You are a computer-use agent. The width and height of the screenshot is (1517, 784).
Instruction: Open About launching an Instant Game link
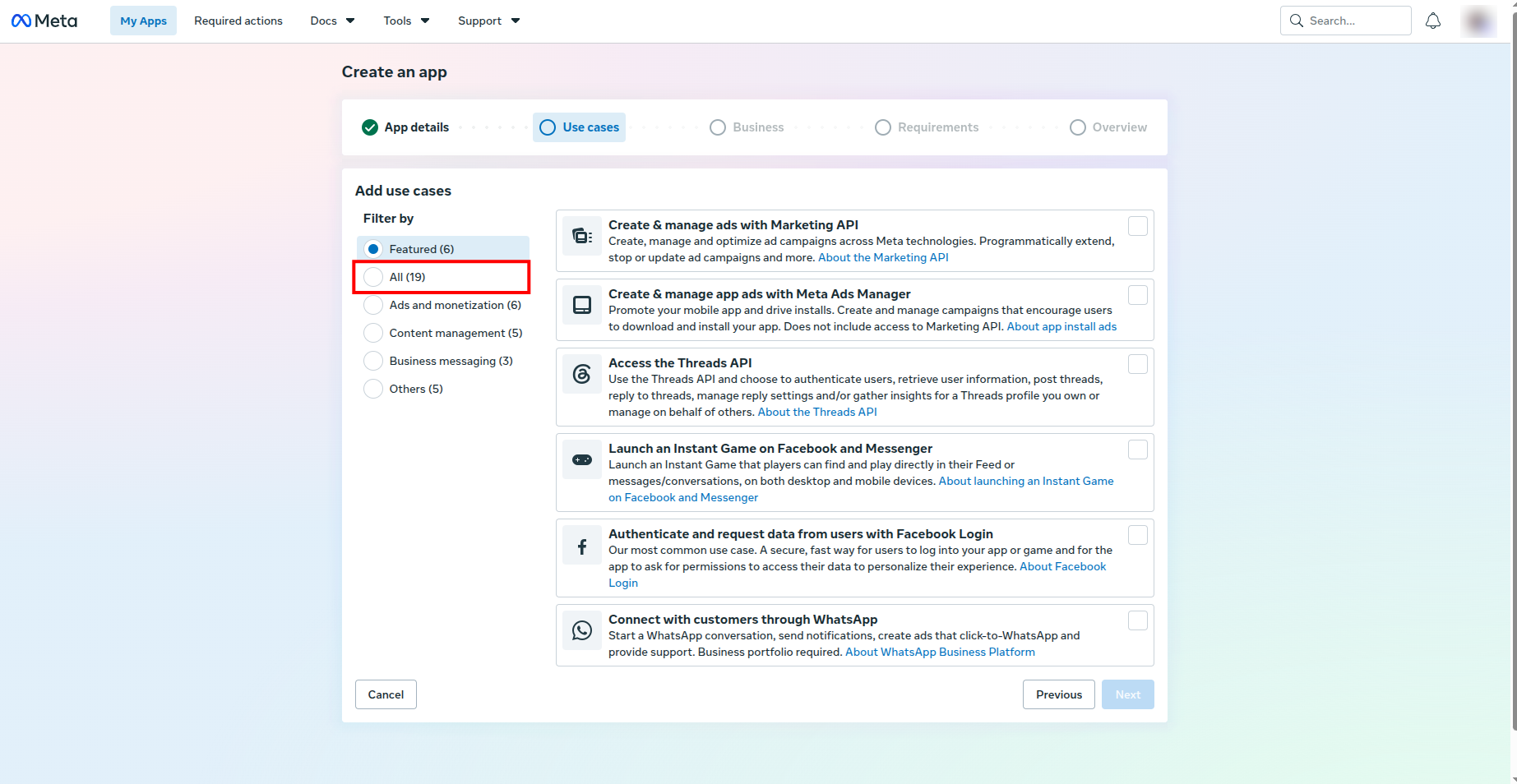(1026, 481)
